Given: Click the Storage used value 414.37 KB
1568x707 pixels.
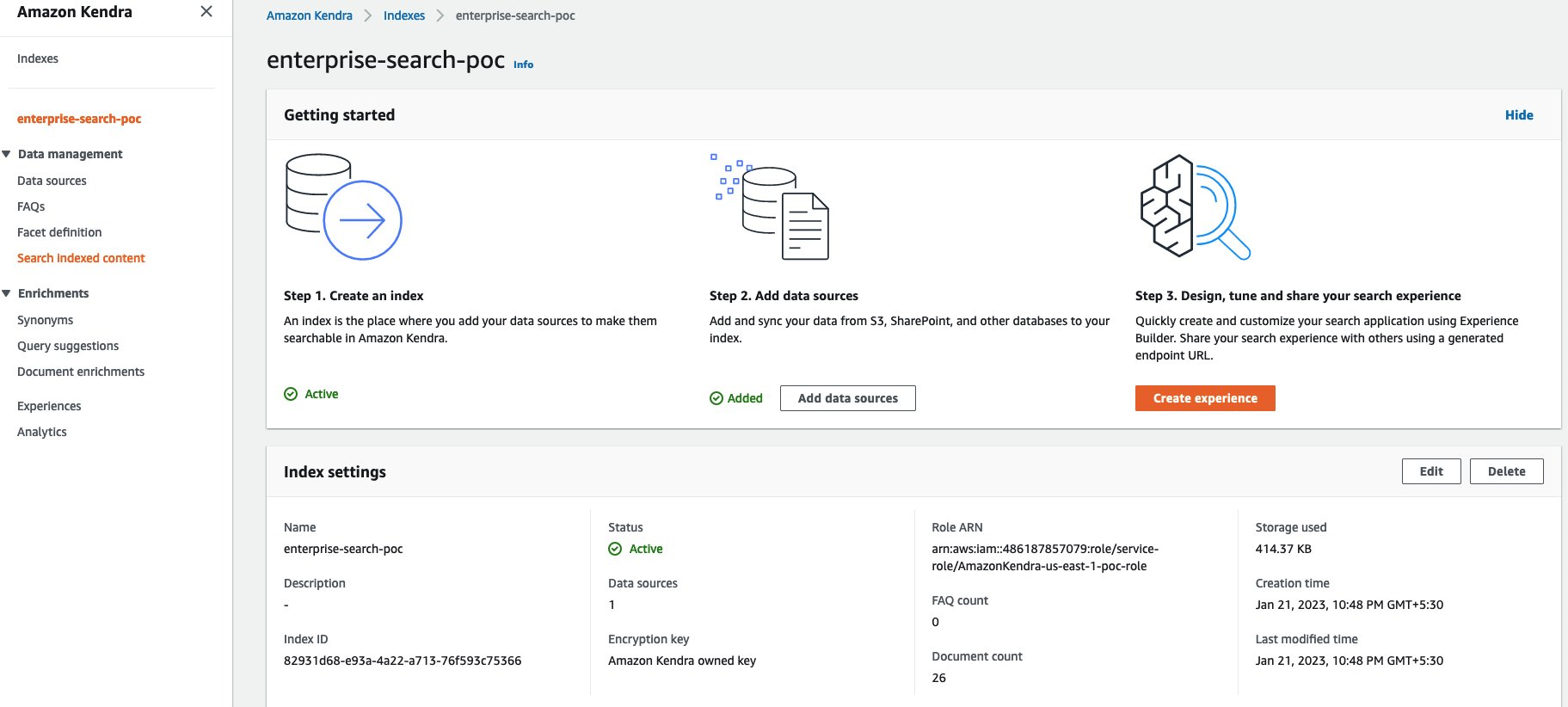Looking at the screenshot, I should 1283,549.
